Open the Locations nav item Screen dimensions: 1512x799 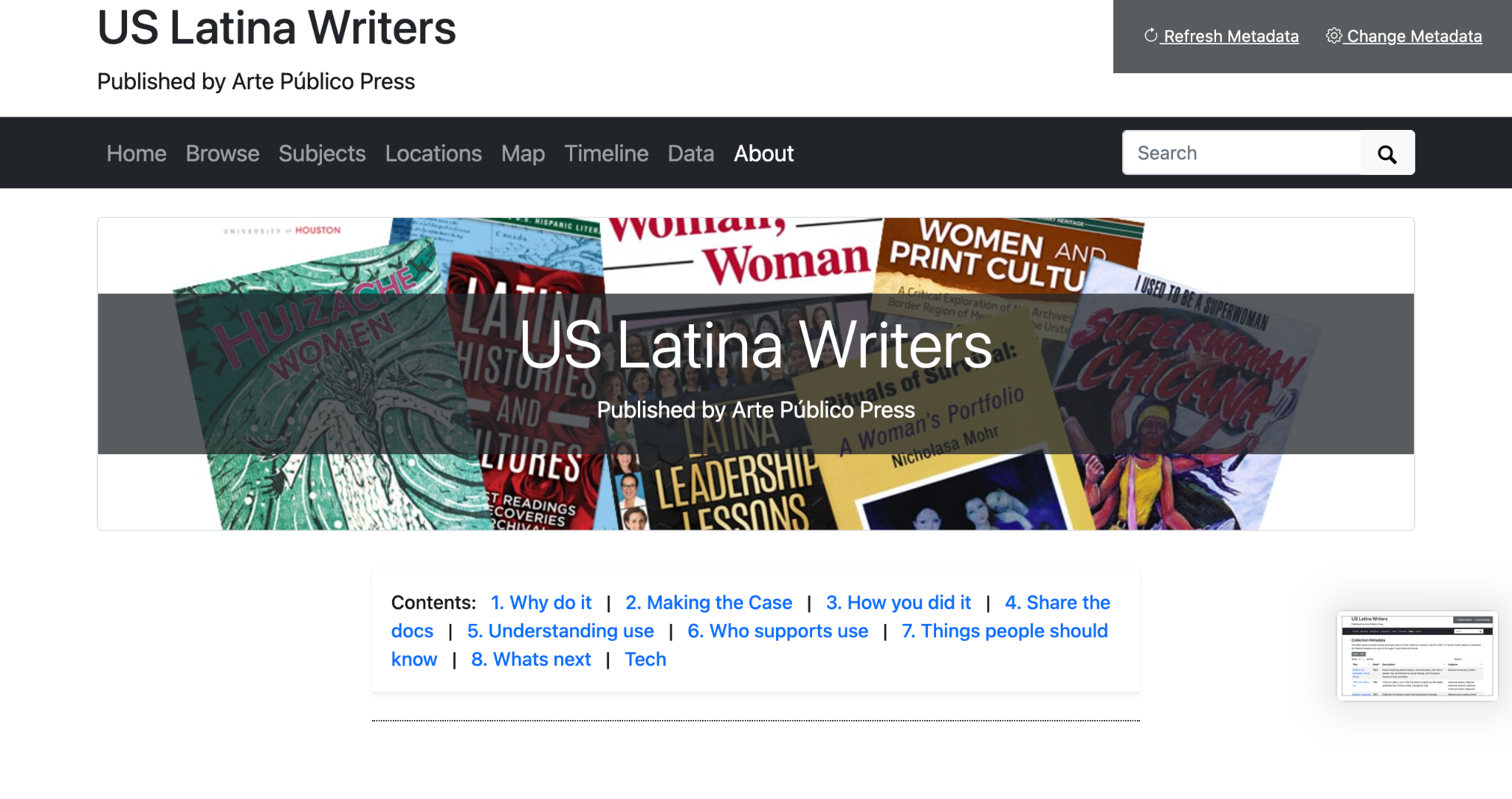click(x=433, y=154)
